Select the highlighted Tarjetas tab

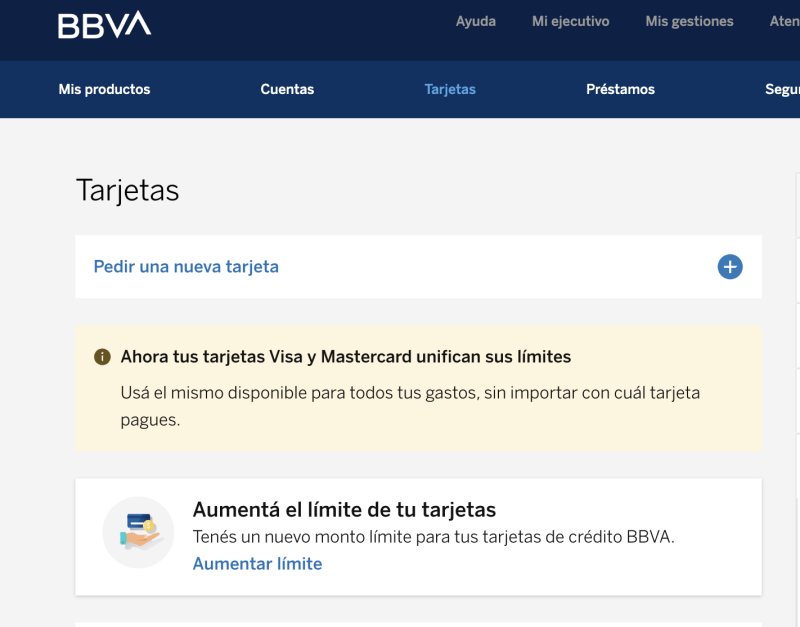[x=450, y=89]
